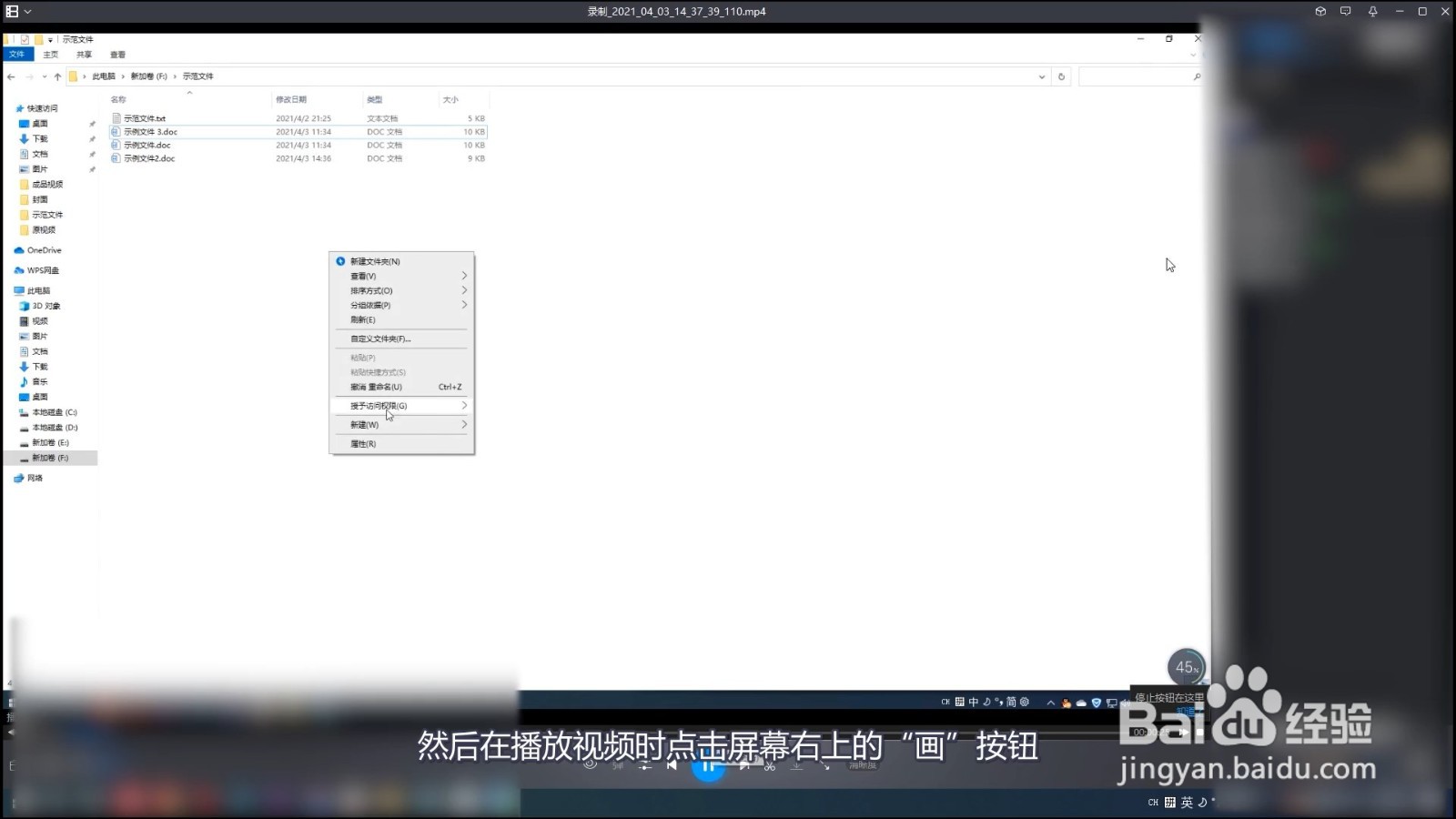
Task: Select the file 示范文件.txt
Action: [x=145, y=118]
